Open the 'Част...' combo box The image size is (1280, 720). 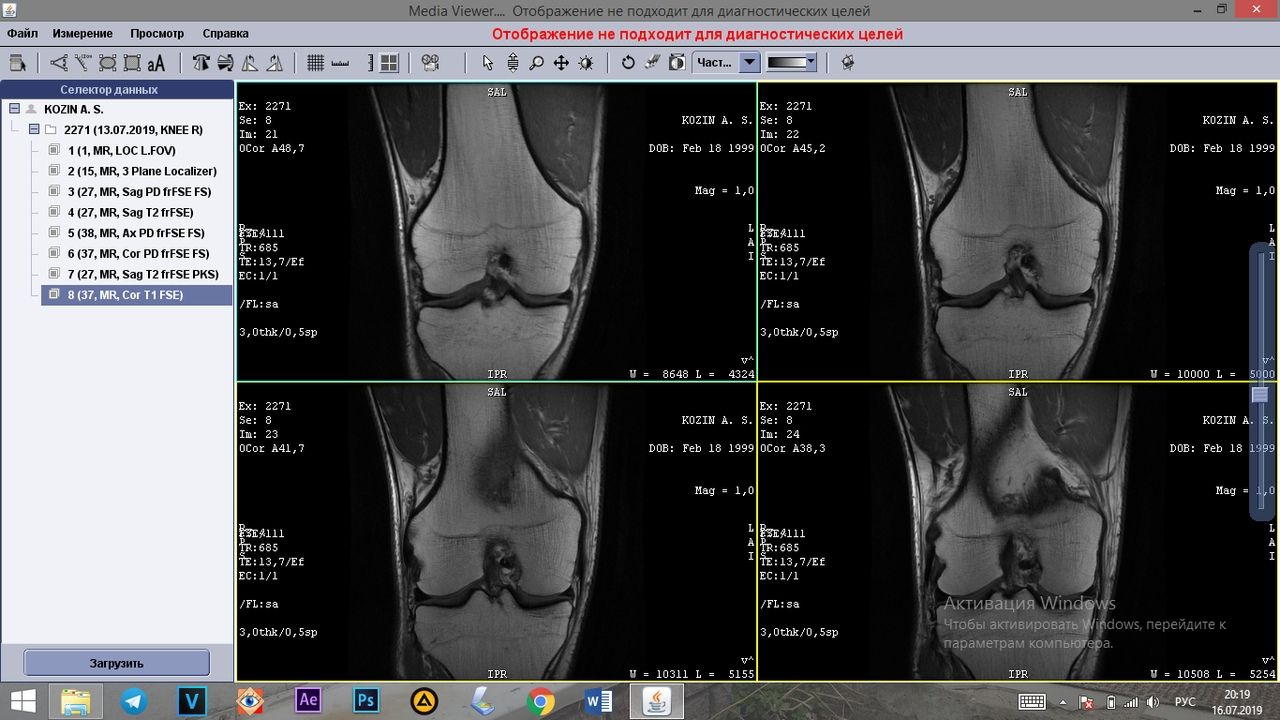pyautogui.click(x=726, y=63)
